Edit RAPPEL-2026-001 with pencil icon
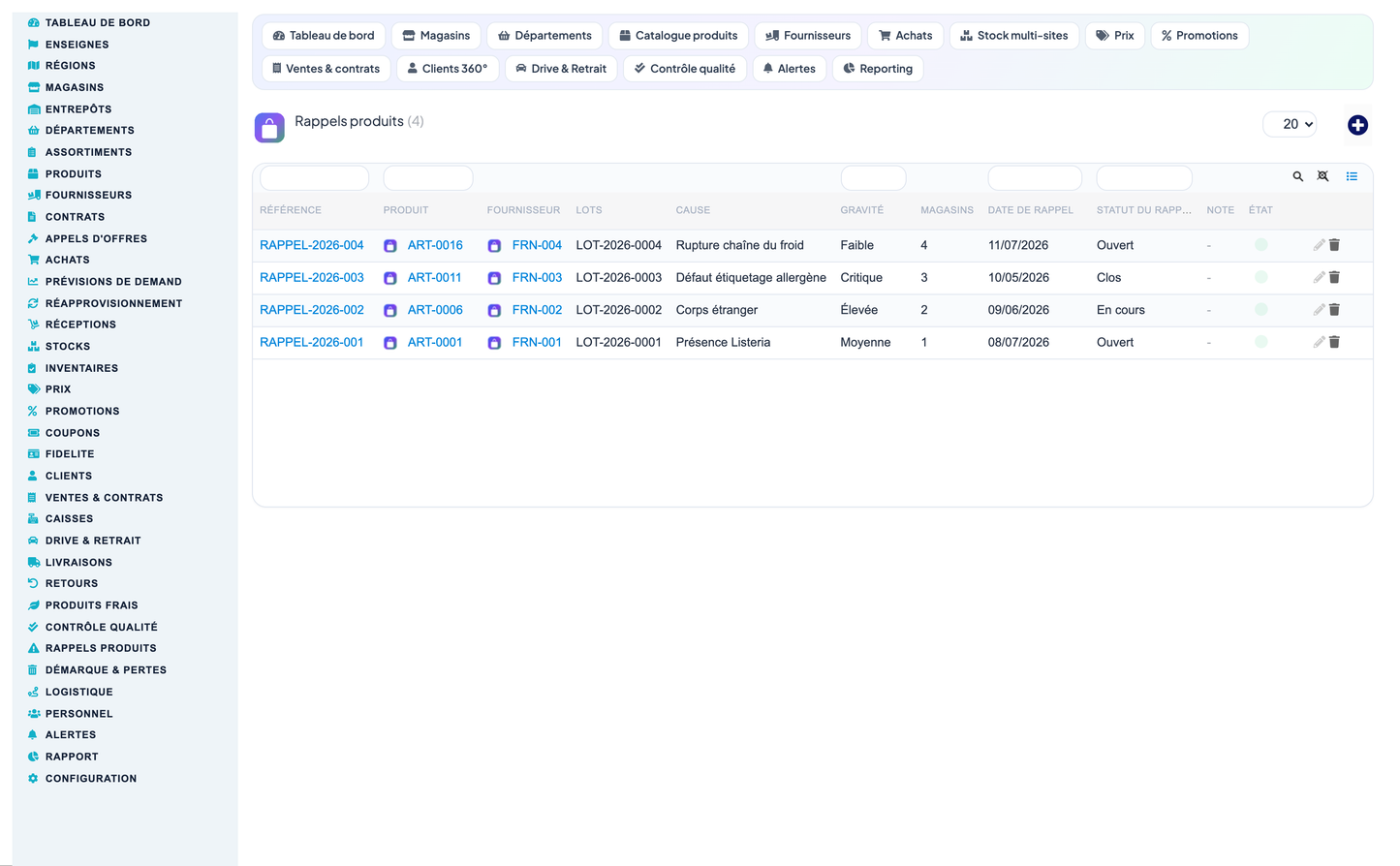The width and height of the screenshot is (1400, 866). point(1319,342)
